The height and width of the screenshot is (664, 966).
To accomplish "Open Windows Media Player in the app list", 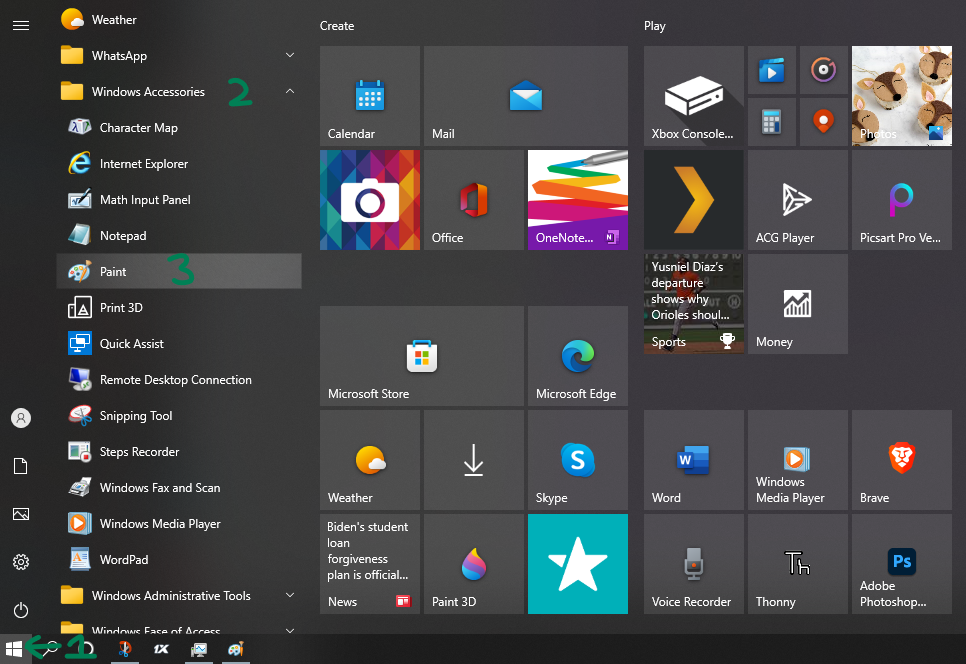I will [x=179, y=524].
